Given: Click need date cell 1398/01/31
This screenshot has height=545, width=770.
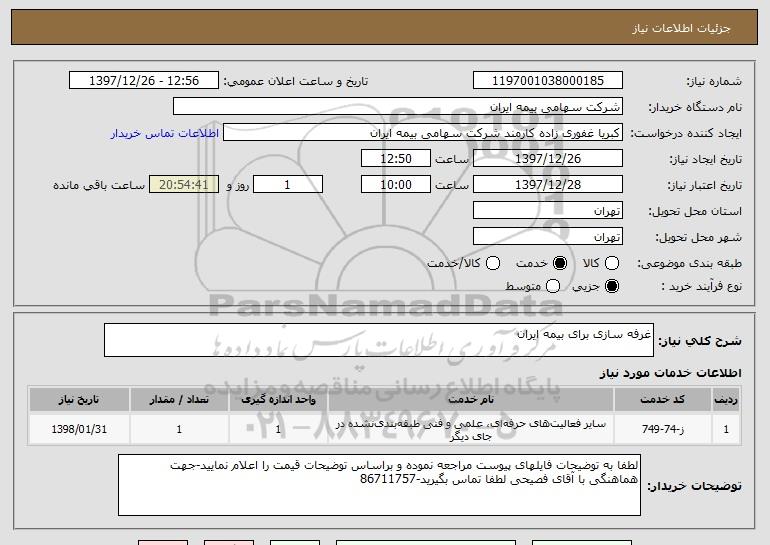Looking at the screenshot, I should click(x=79, y=429).
